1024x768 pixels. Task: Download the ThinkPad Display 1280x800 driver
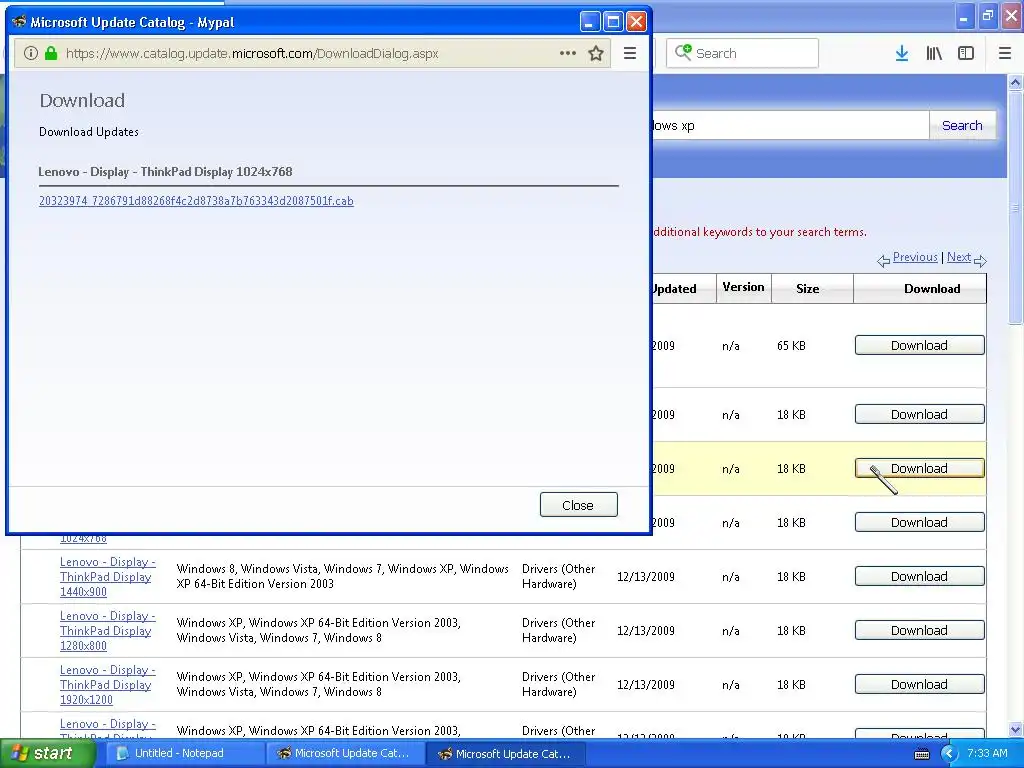point(920,631)
